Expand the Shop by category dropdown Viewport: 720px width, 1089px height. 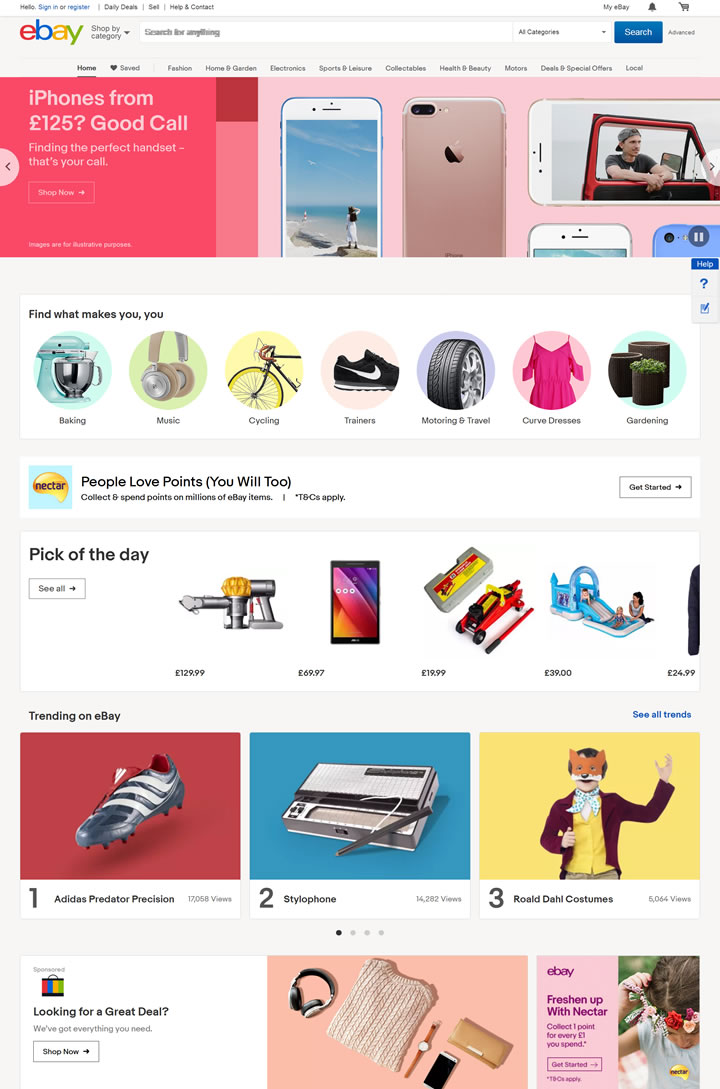pyautogui.click(x=110, y=33)
